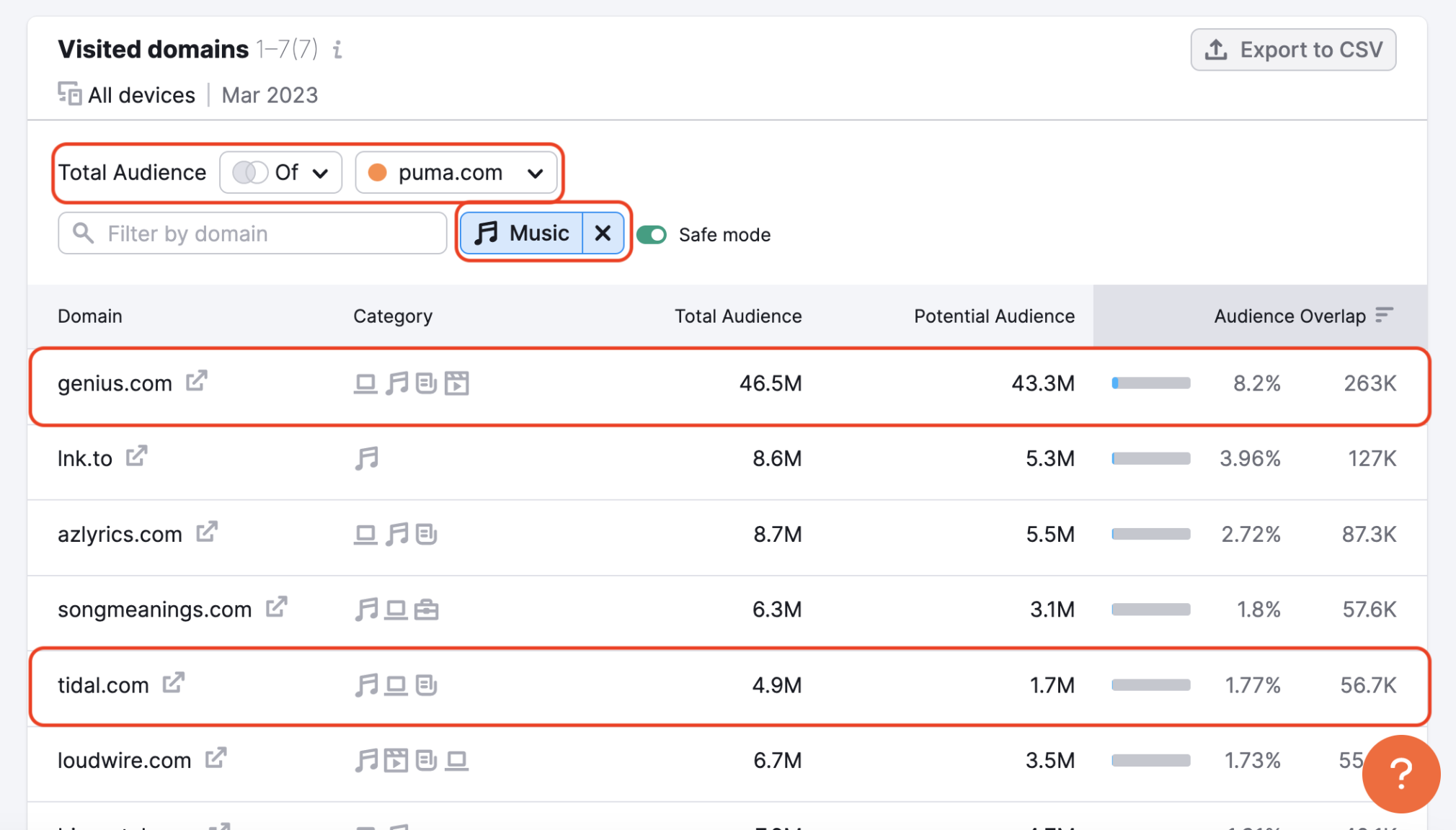Click sort icon in Audience Overlap header
The width and height of the screenshot is (1456, 830).
pyautogui.click(x=1384, y=315)
